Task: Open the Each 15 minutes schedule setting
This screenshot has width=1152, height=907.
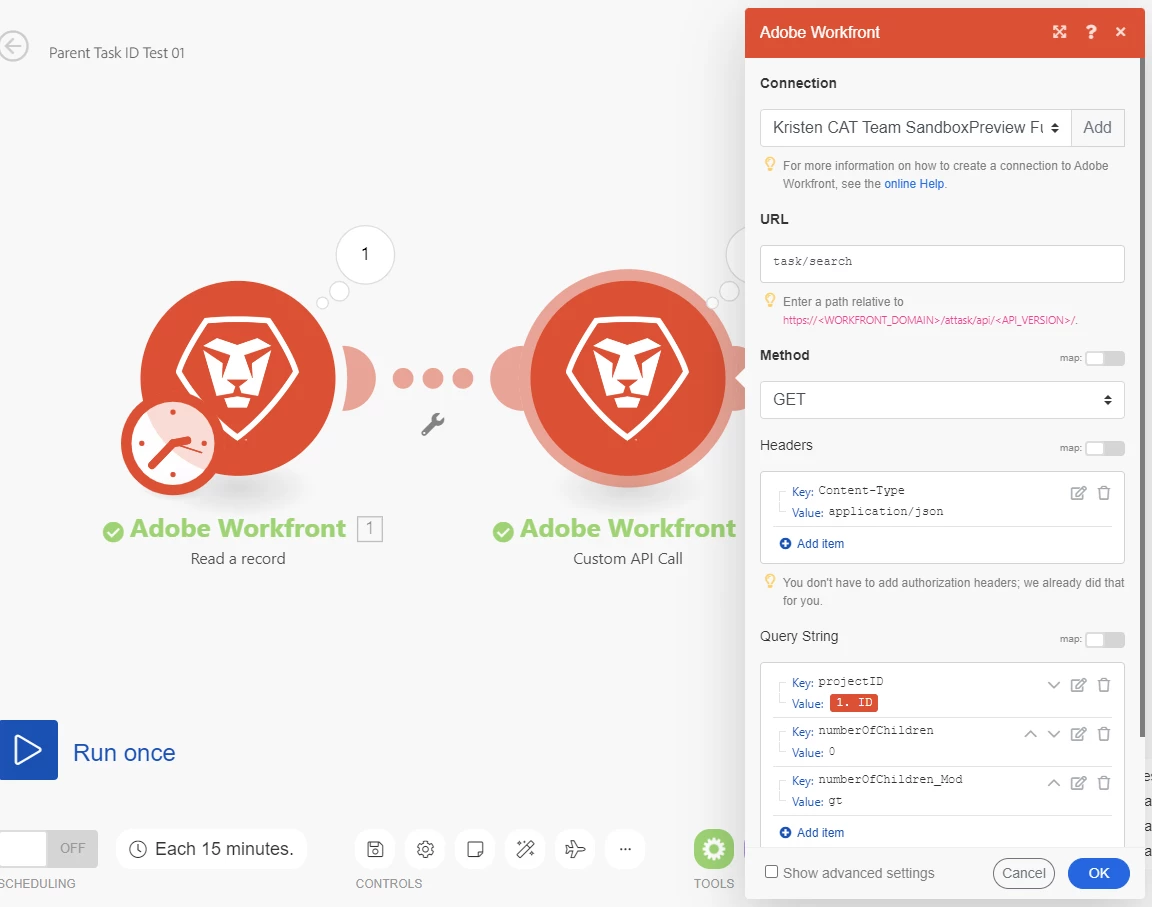Action: coord(212,849)
